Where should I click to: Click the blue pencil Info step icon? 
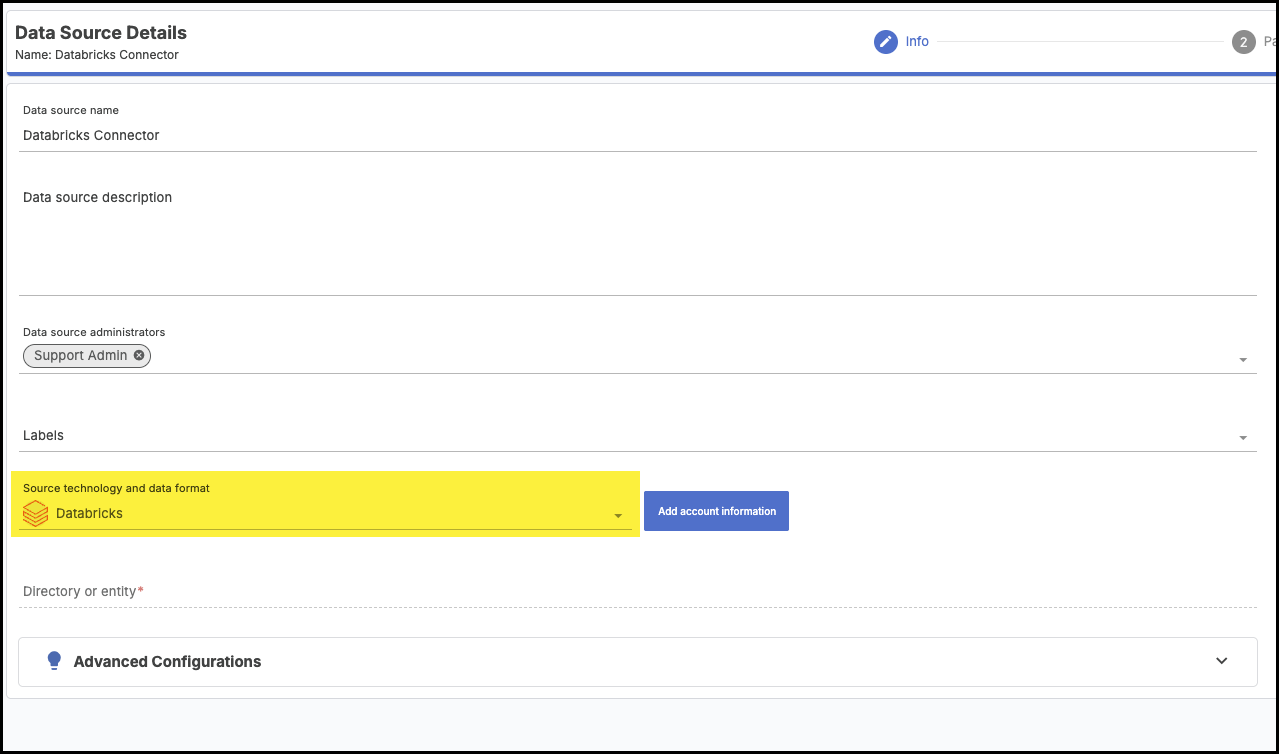click(886, 41)
